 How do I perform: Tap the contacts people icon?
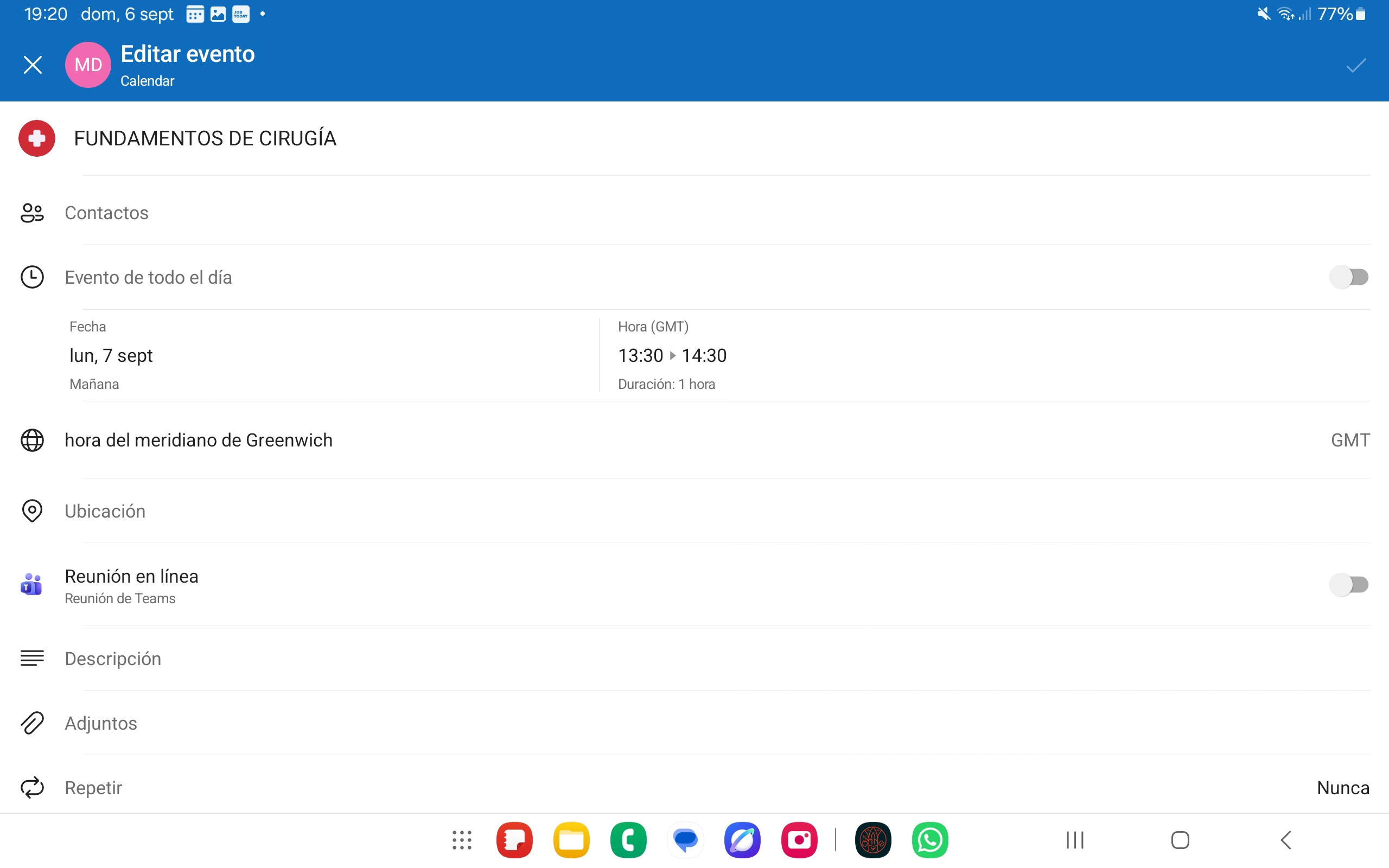pyautogui.click(x=32, y=213)
